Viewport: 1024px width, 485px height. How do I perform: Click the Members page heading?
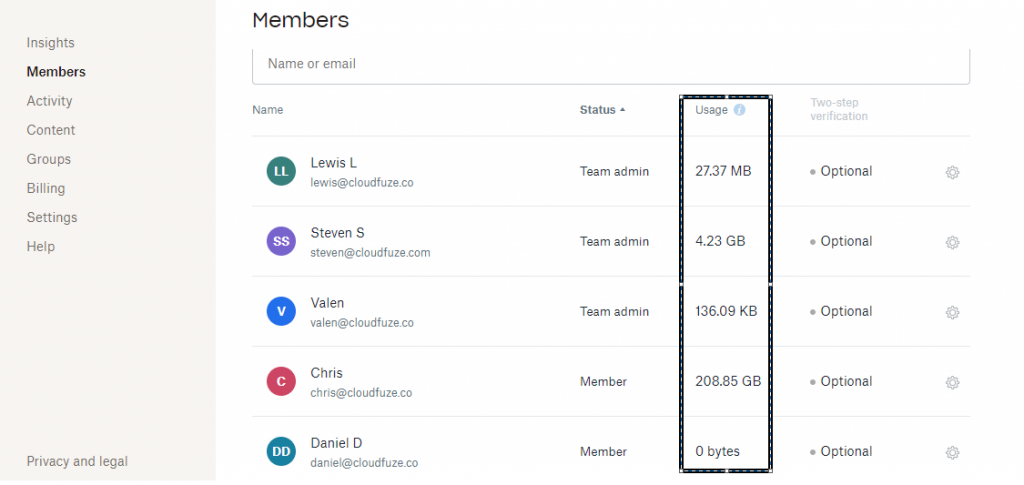coord(300,20)
